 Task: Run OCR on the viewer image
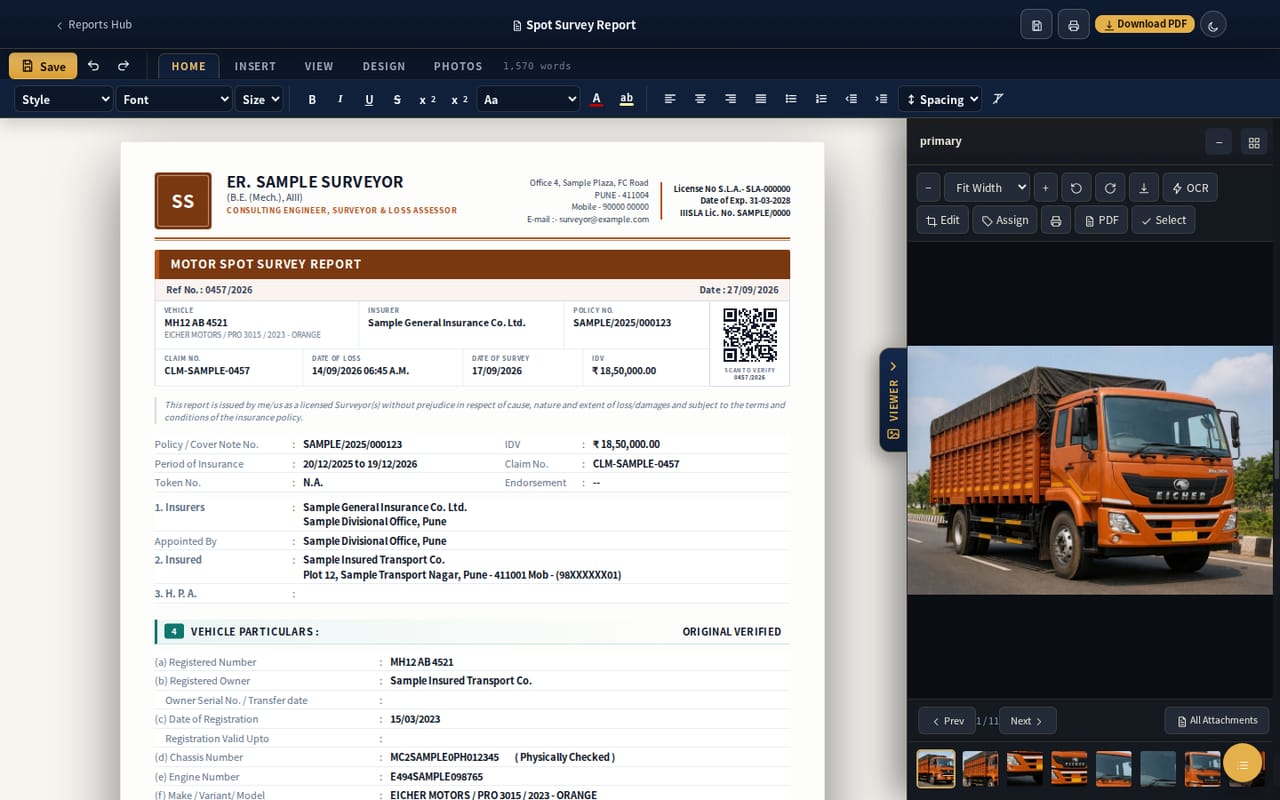[1190, 188]
